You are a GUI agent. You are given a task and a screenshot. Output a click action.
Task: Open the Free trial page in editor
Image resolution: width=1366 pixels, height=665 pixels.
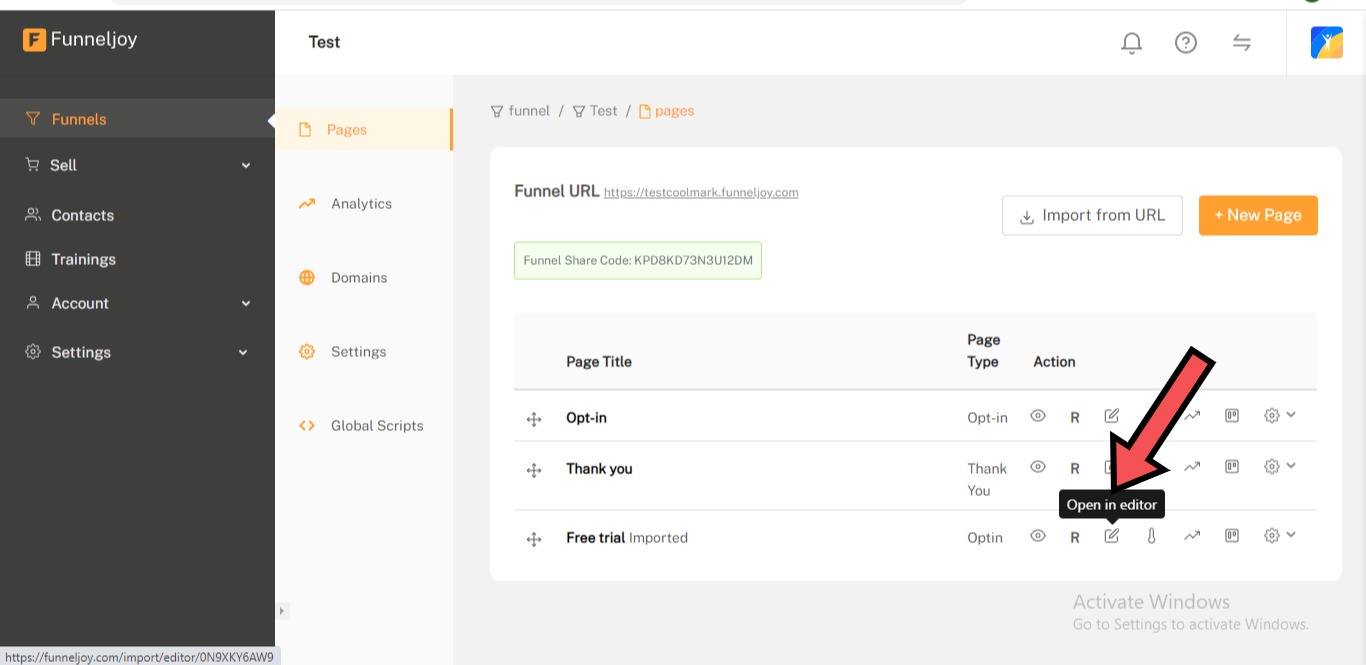pyautogui.click(x=1111, y=536)
